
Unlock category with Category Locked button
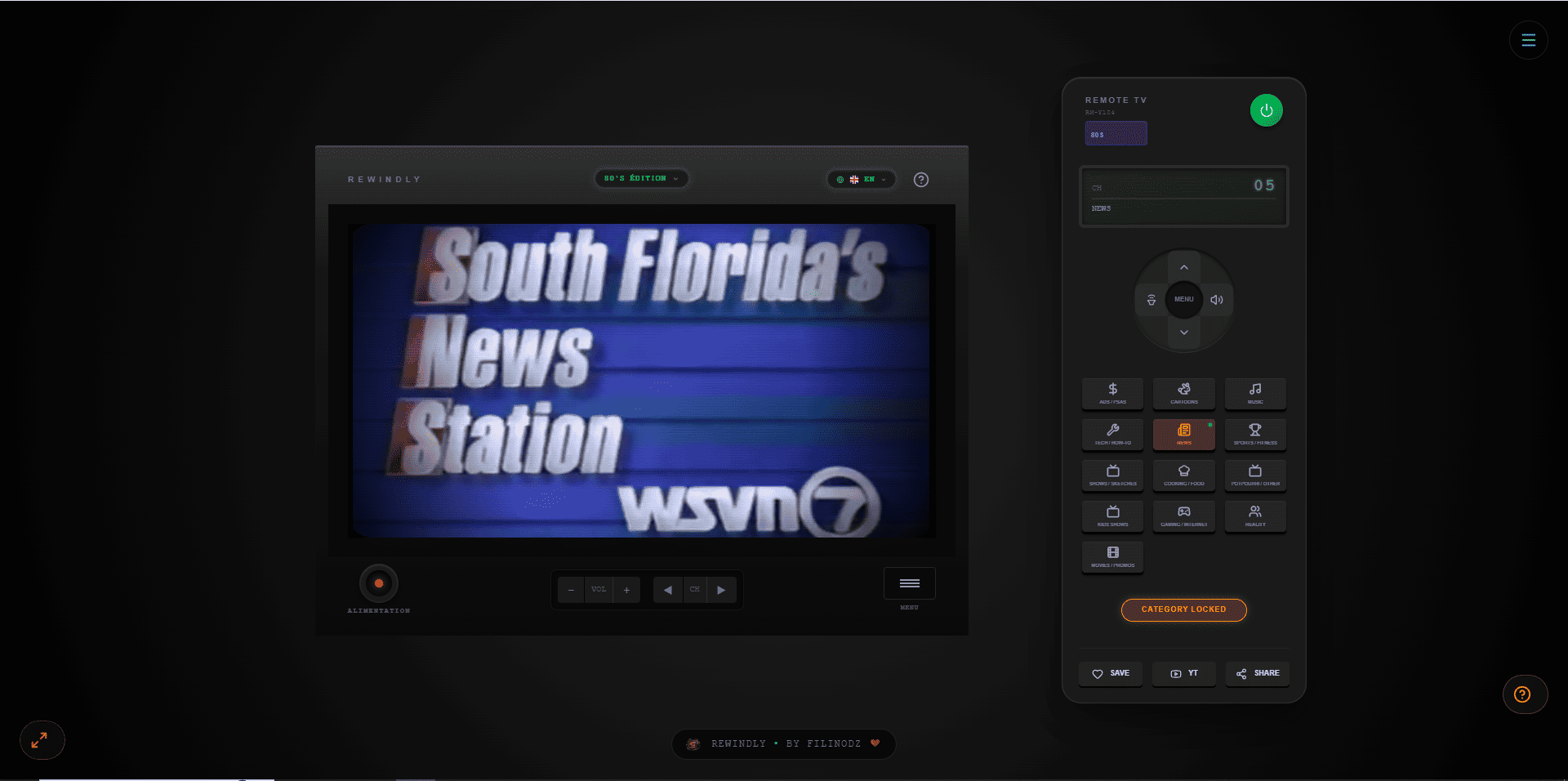click(1183, 609)
